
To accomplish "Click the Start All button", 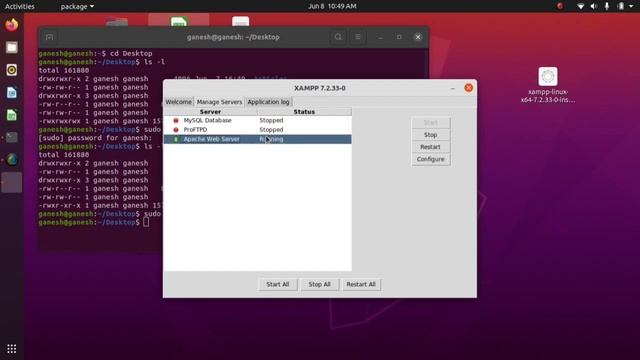I will pos(278,284).
